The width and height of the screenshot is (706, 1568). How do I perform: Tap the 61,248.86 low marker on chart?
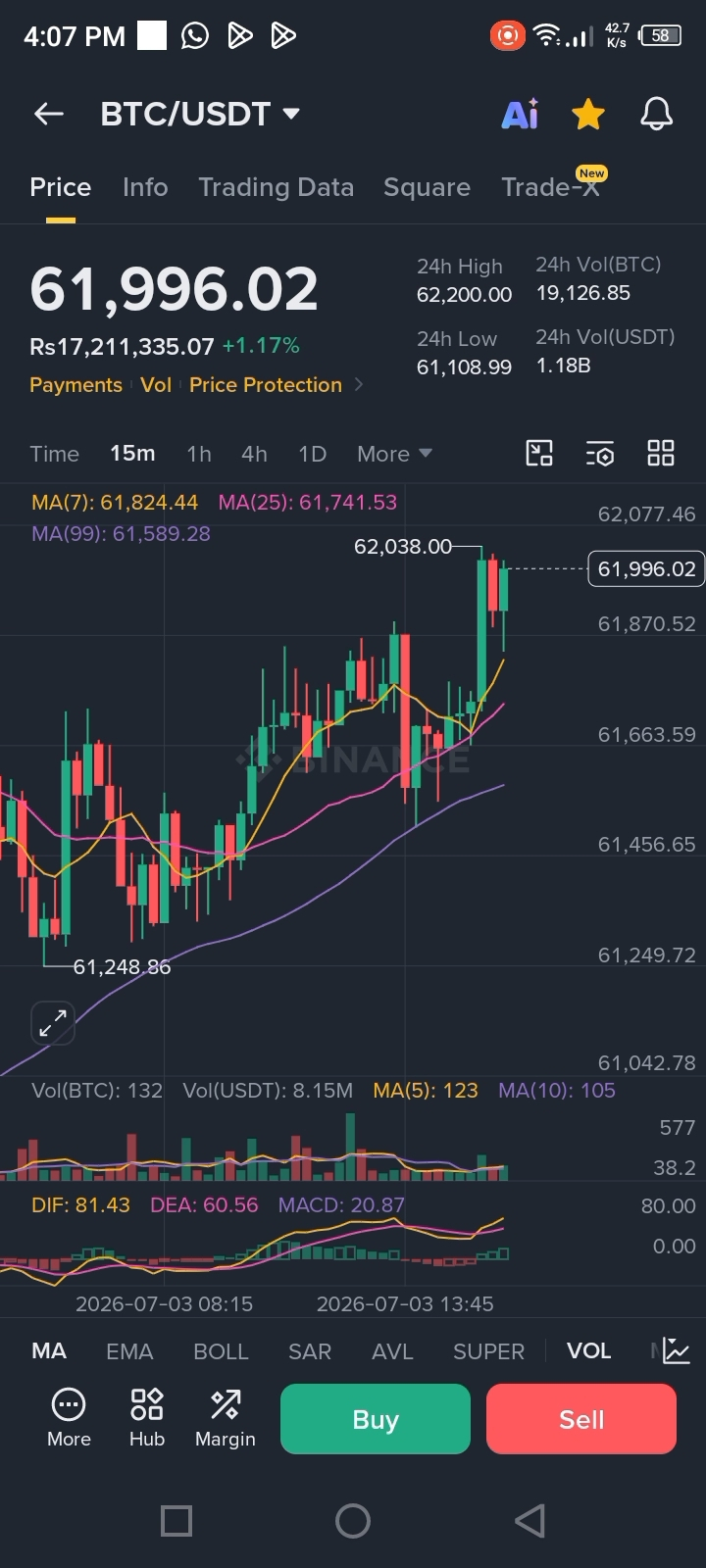coord(122,967)
